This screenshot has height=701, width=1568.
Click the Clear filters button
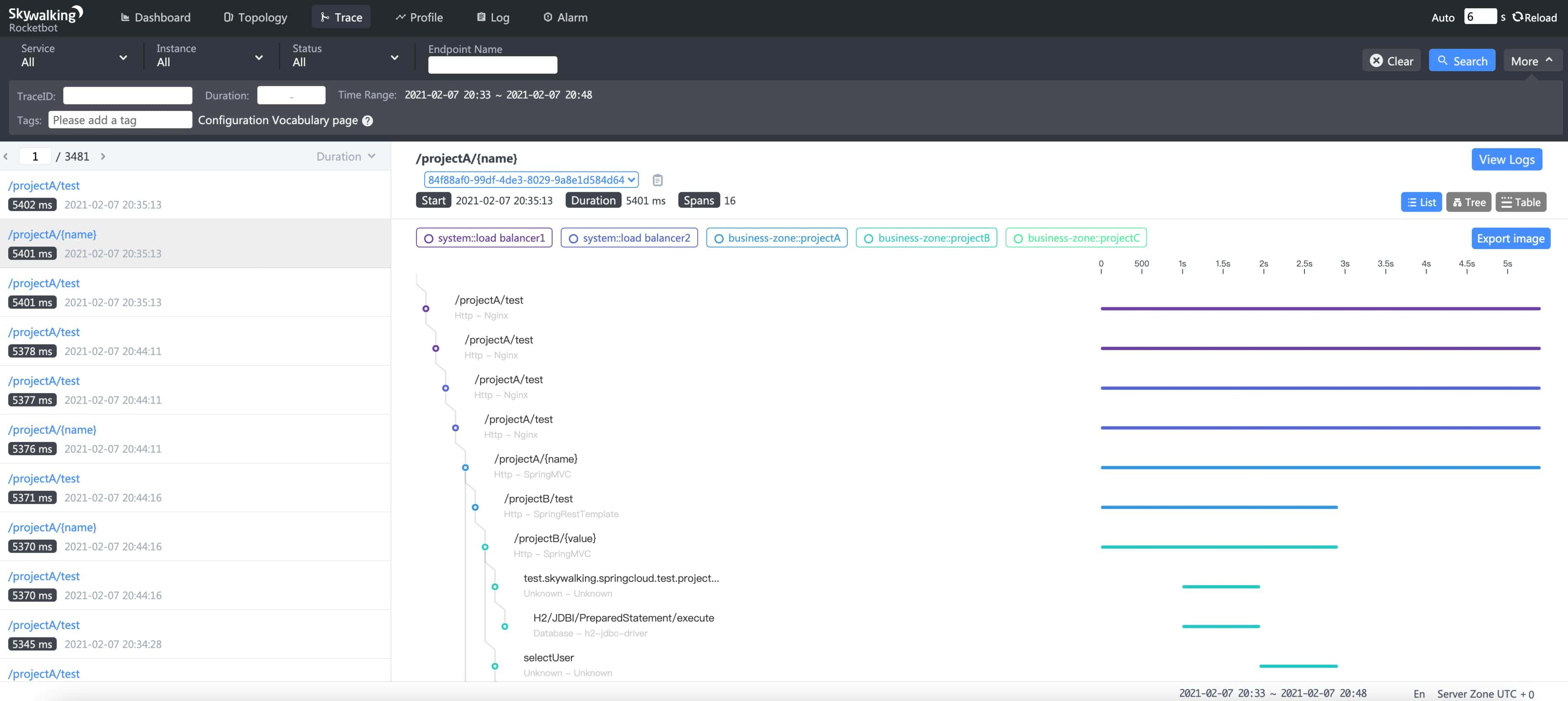(1391, 61)
